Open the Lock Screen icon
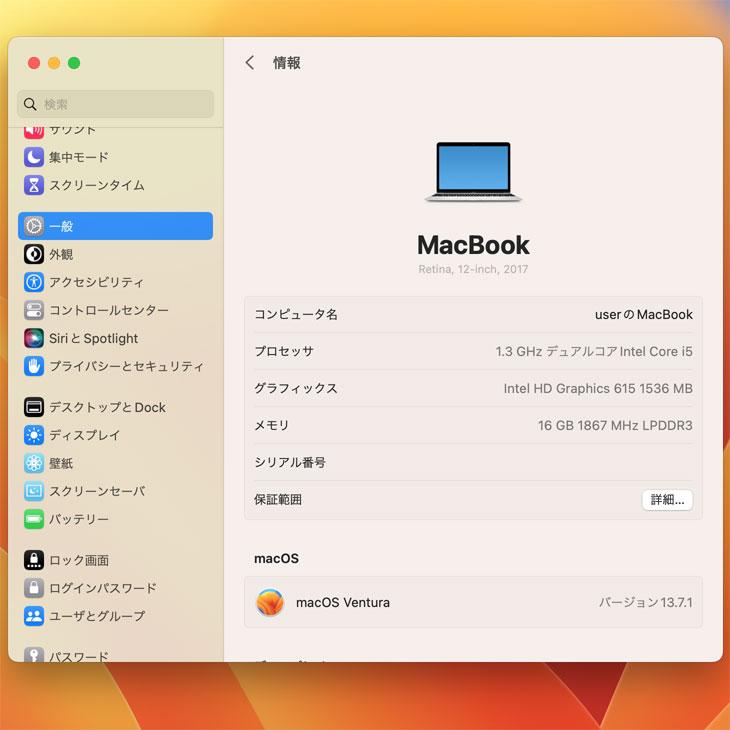This screenshot has width=730, height=730. coord(34,560)
